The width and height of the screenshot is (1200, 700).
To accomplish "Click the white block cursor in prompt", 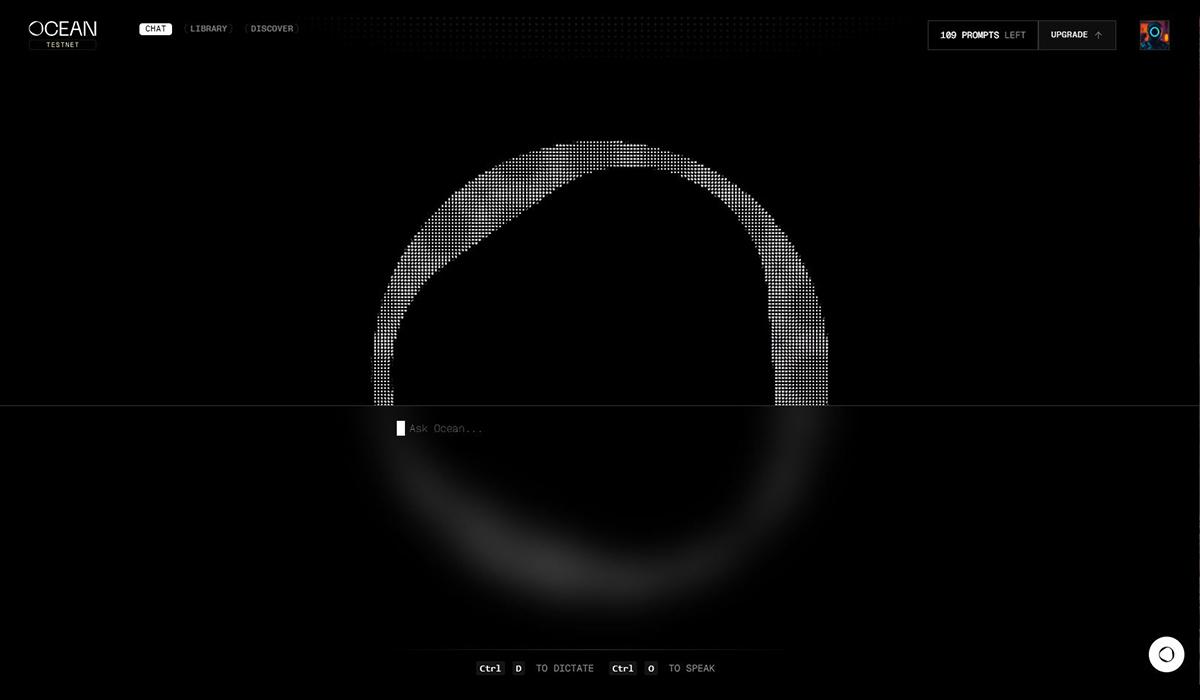I will tap(401, 428).
